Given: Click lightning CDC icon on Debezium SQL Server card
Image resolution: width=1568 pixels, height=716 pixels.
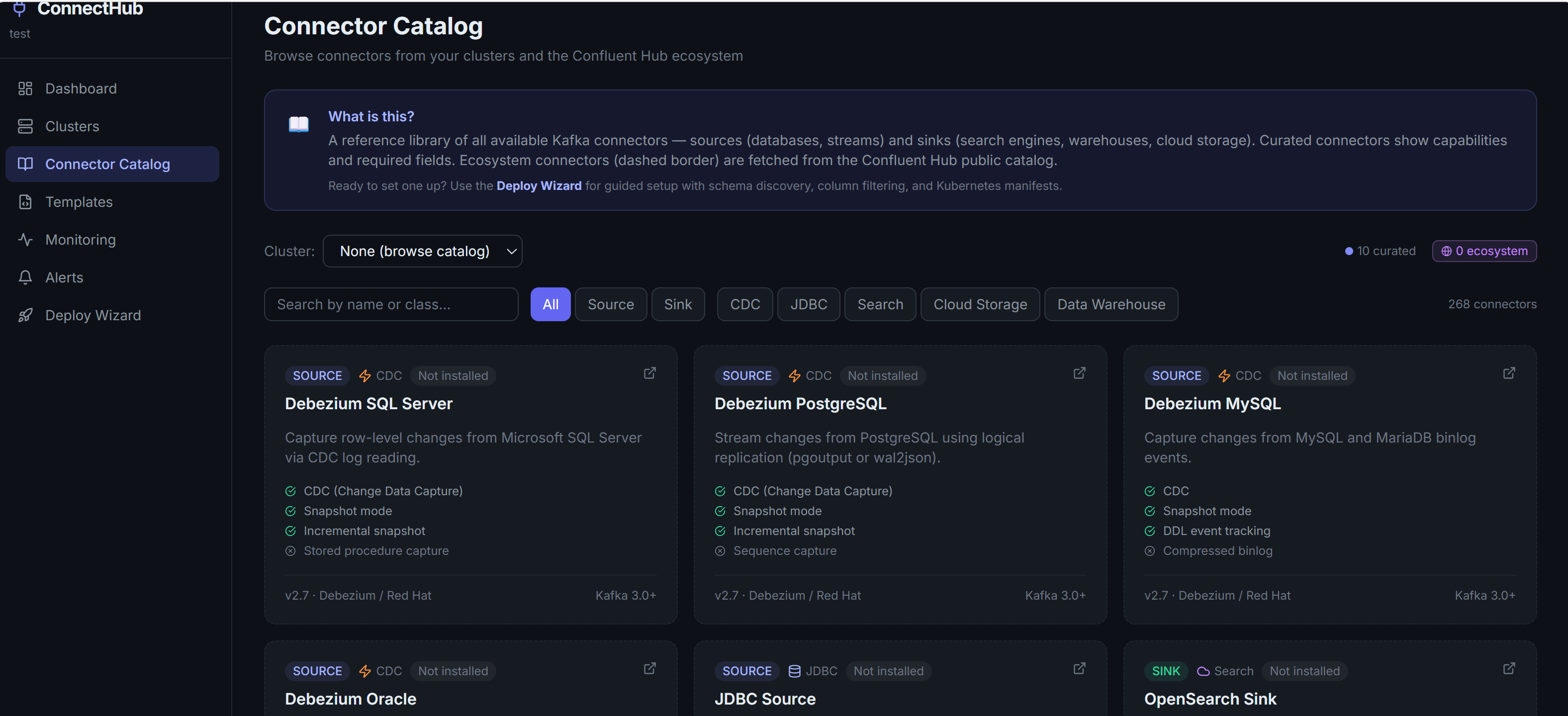Looking at the screenshot, I should [x=365, y=376].
